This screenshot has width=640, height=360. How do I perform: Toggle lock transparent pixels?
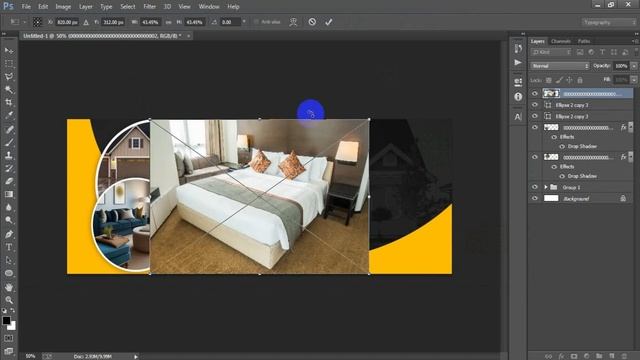pyautogui.click(x=549, y=80)
